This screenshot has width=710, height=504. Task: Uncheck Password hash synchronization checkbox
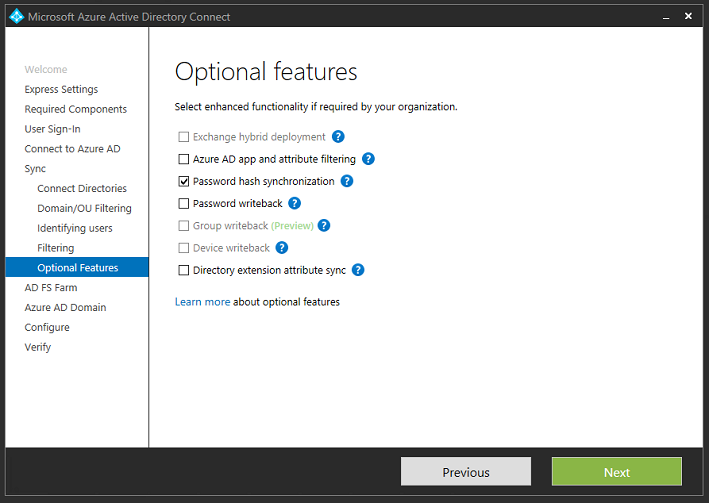coord(184,181)
